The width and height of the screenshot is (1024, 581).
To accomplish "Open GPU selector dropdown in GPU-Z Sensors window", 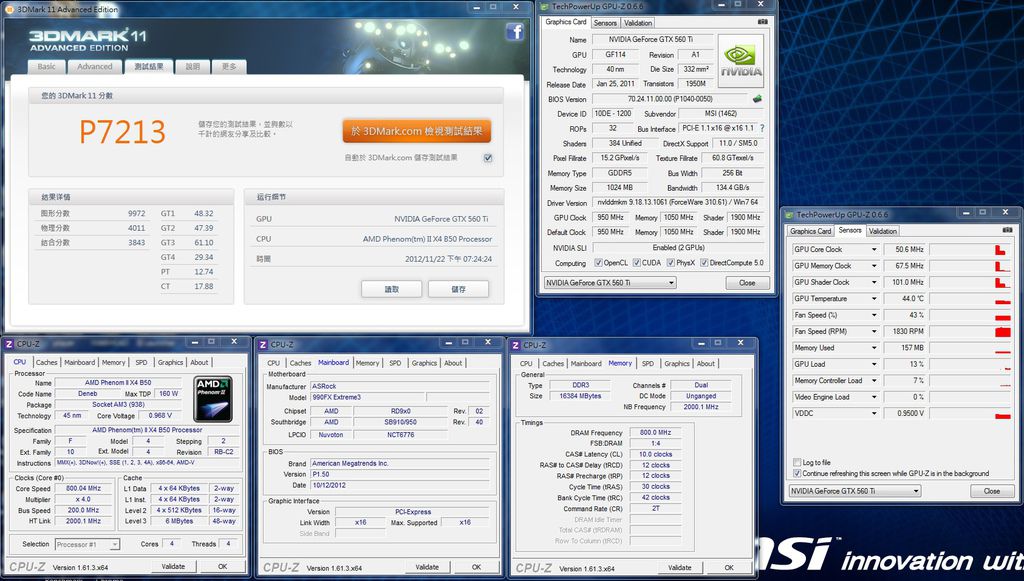I will [x=855, y=491].
